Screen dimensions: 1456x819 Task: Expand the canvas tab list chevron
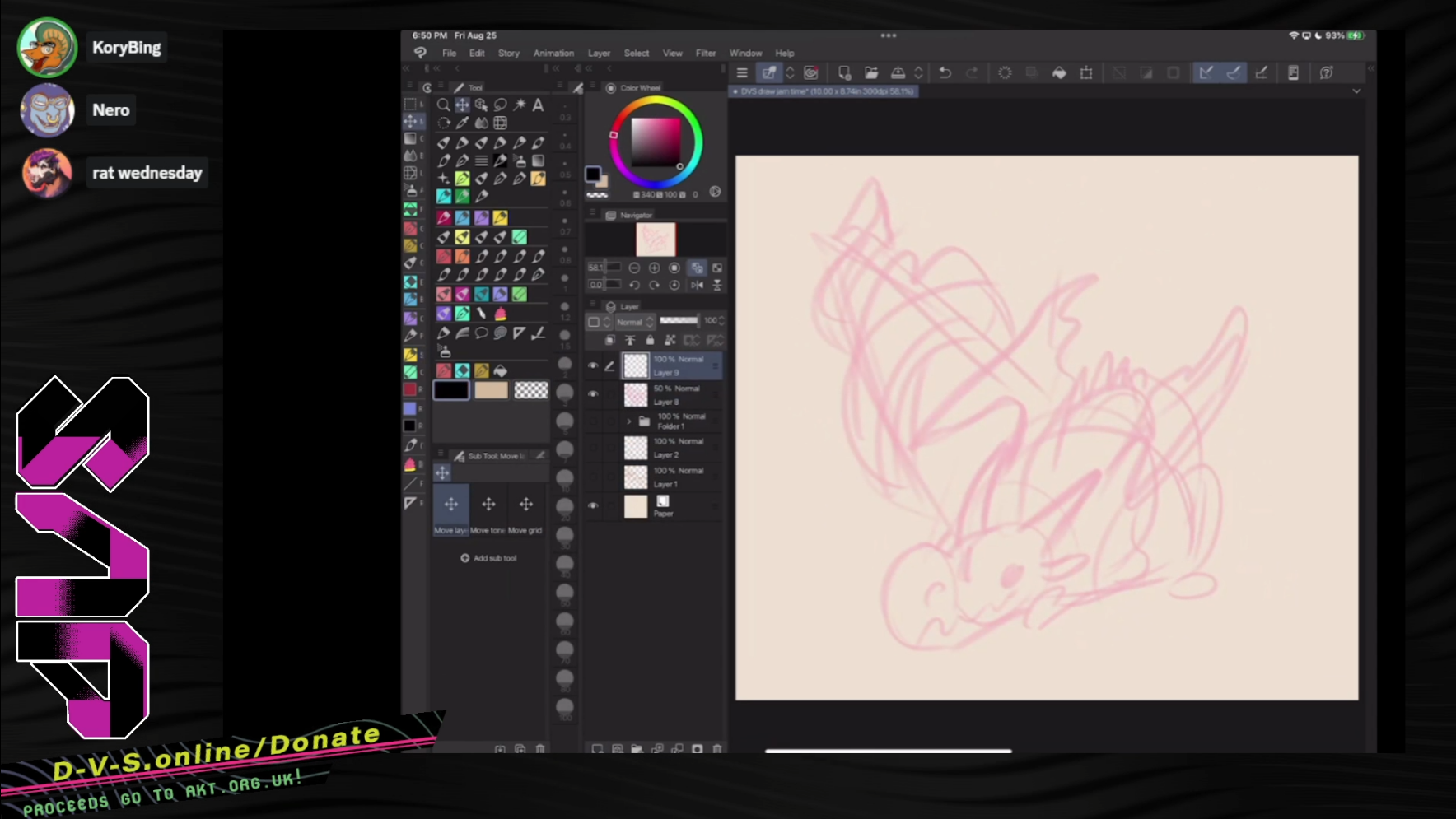click(1356, 91)
